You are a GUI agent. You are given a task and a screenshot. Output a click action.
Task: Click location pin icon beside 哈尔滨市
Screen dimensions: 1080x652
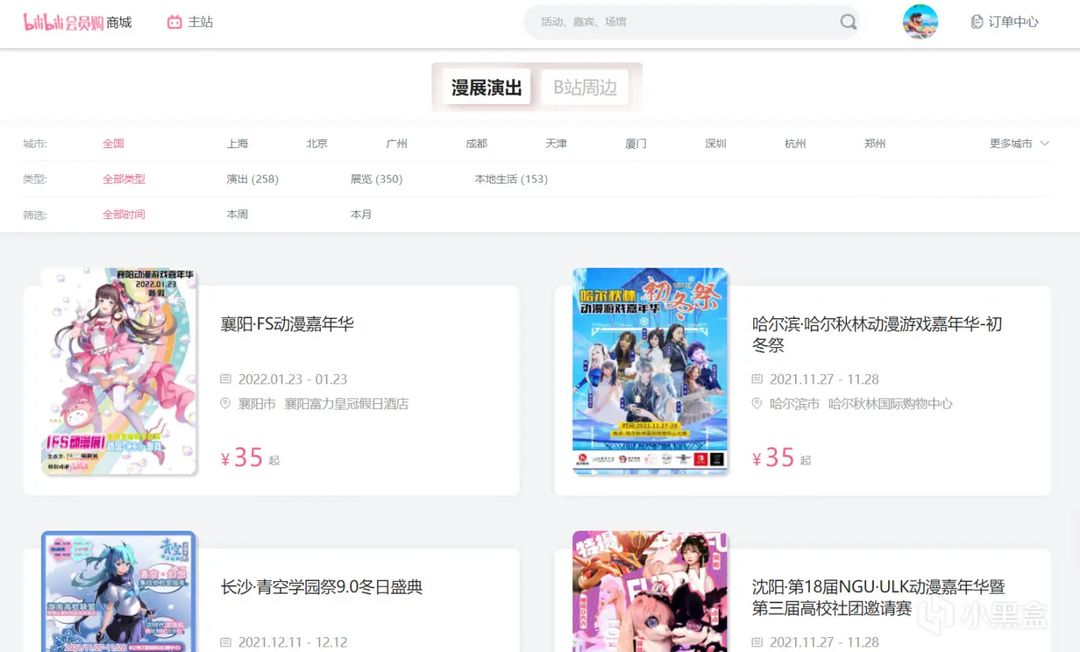click(x=756, y=403)
